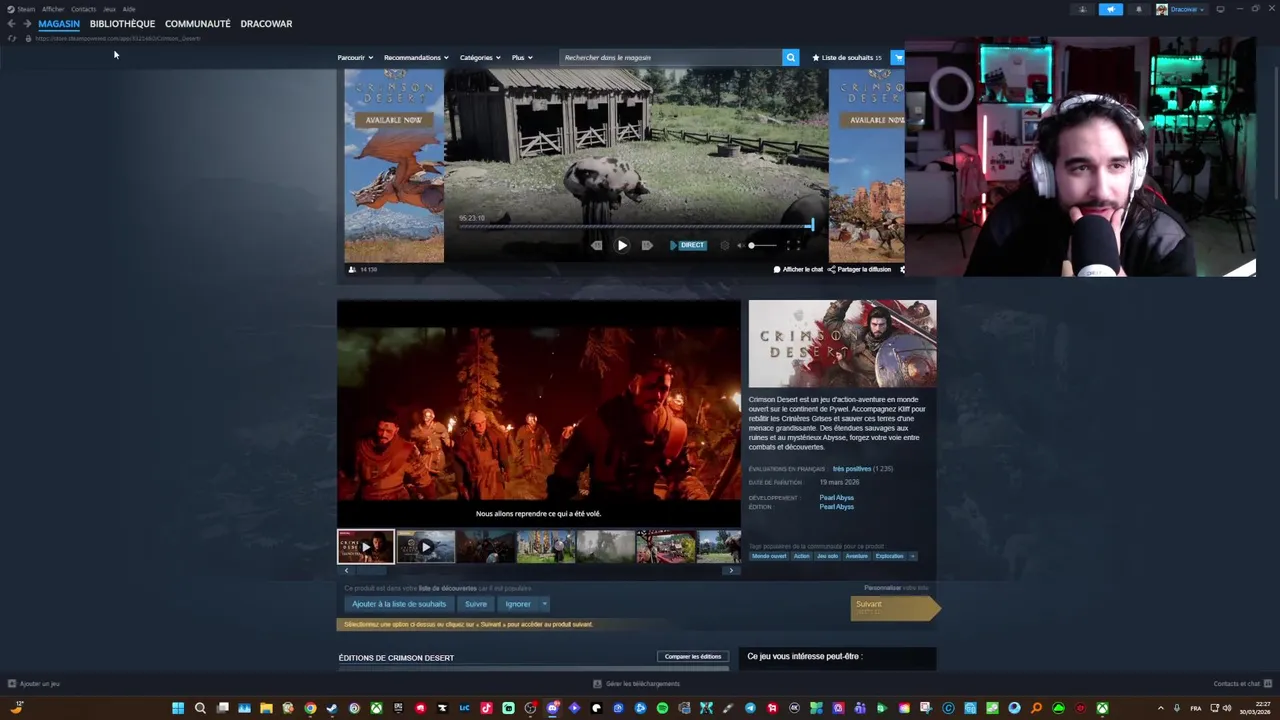1280x720 pixels.
Task: Show the broadcast chat
Action: (x=798, y=269)
